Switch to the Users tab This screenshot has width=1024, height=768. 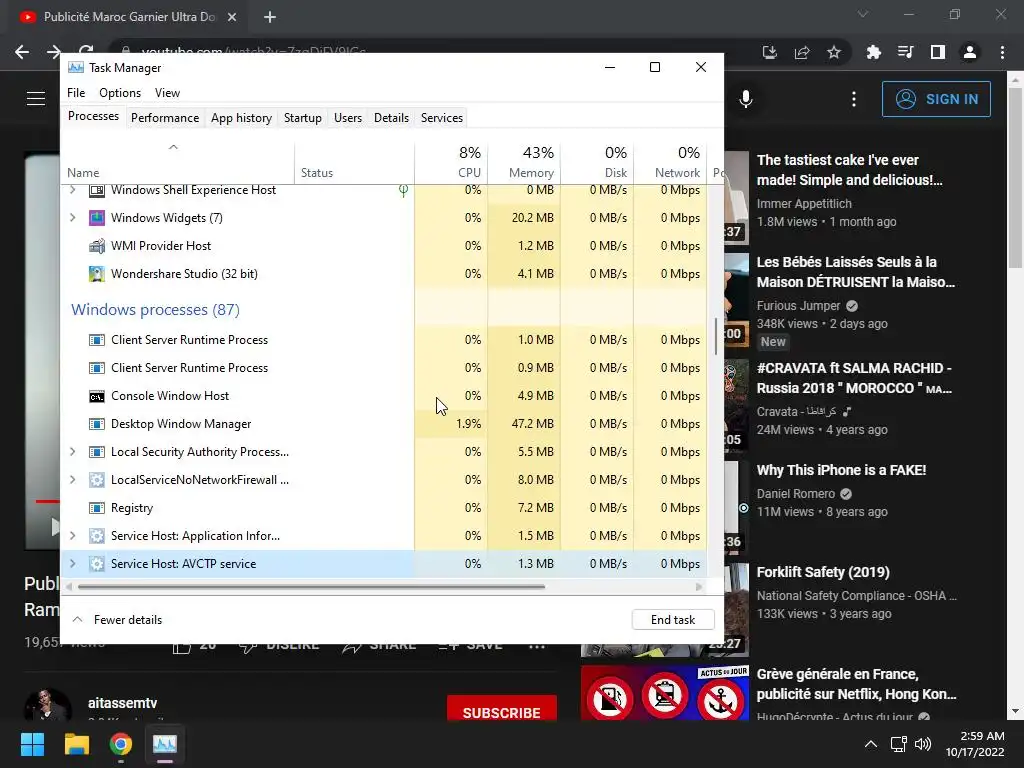347,118
